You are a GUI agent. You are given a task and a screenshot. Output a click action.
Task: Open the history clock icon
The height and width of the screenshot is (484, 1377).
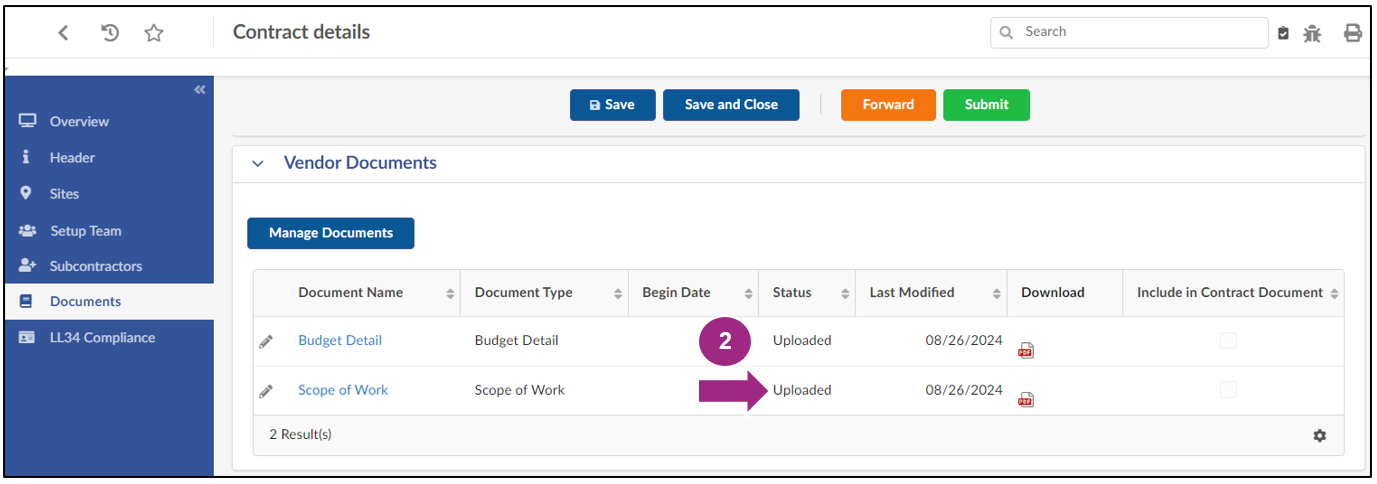coord(111,33)
